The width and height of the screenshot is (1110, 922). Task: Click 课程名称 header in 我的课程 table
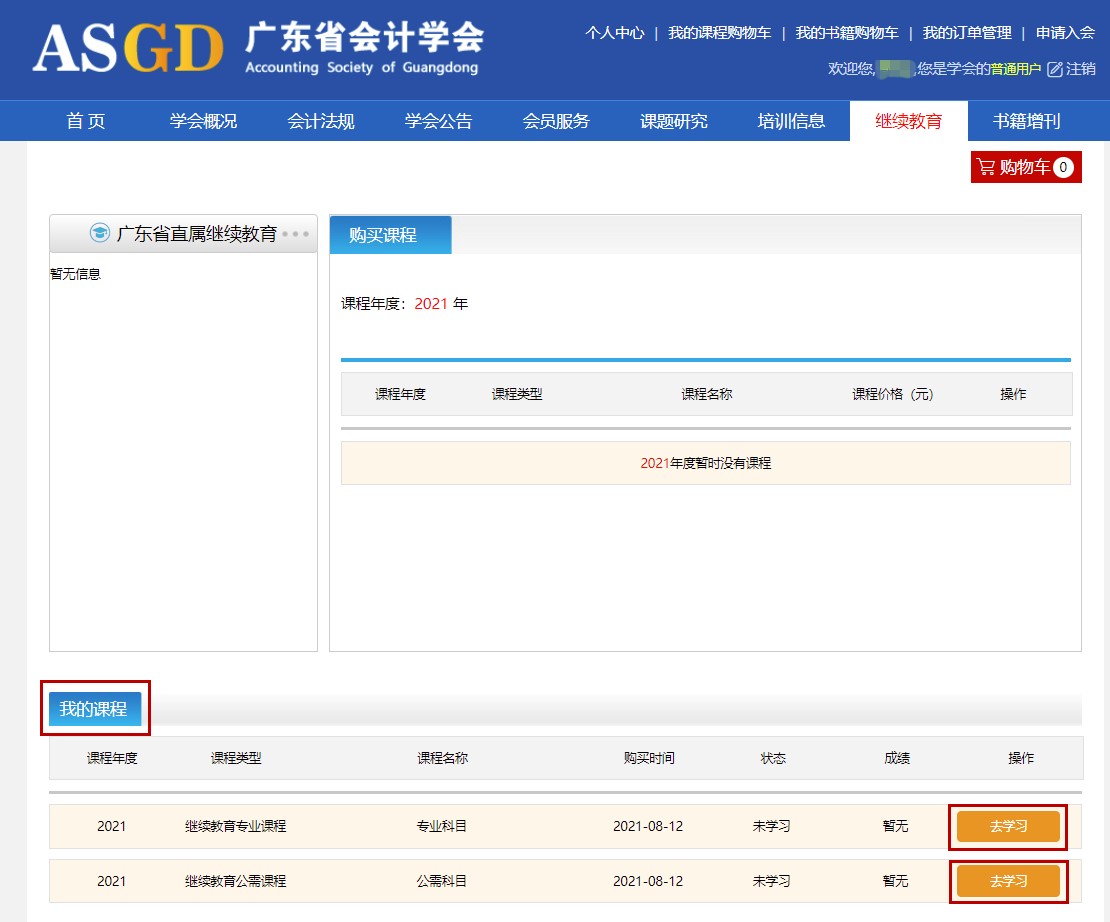coord(442,758)
